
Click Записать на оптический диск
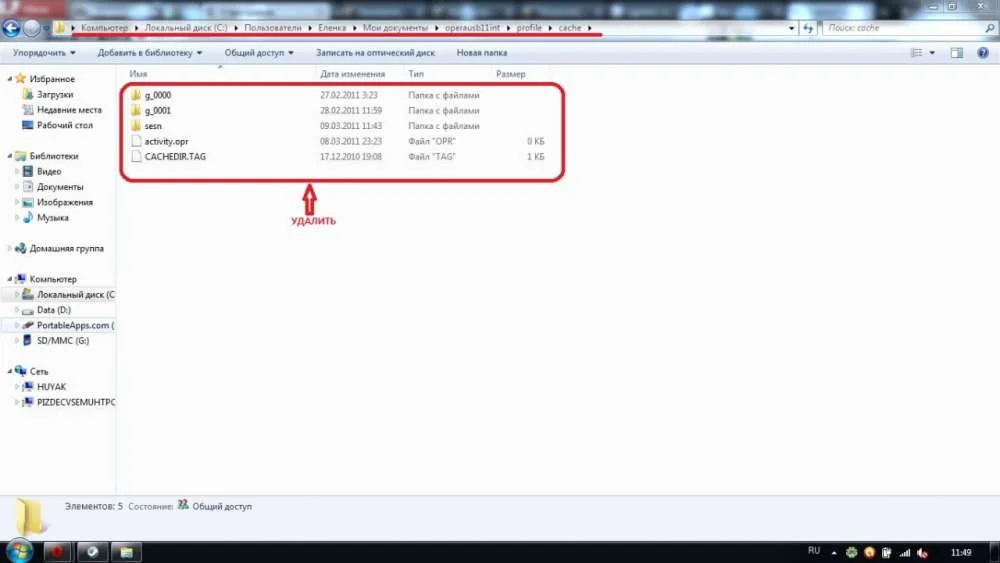tap(375, 53)
